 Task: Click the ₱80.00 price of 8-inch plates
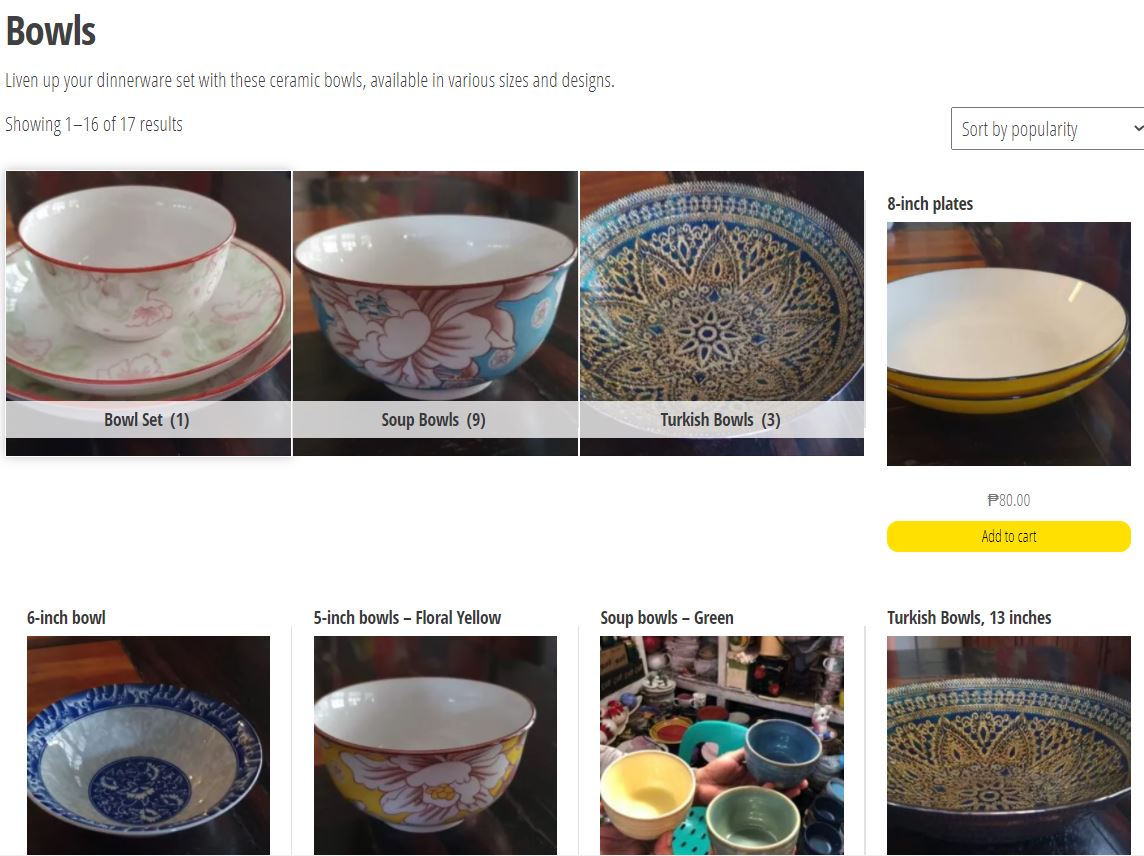pyautogui.click(x=1008, y=500)
